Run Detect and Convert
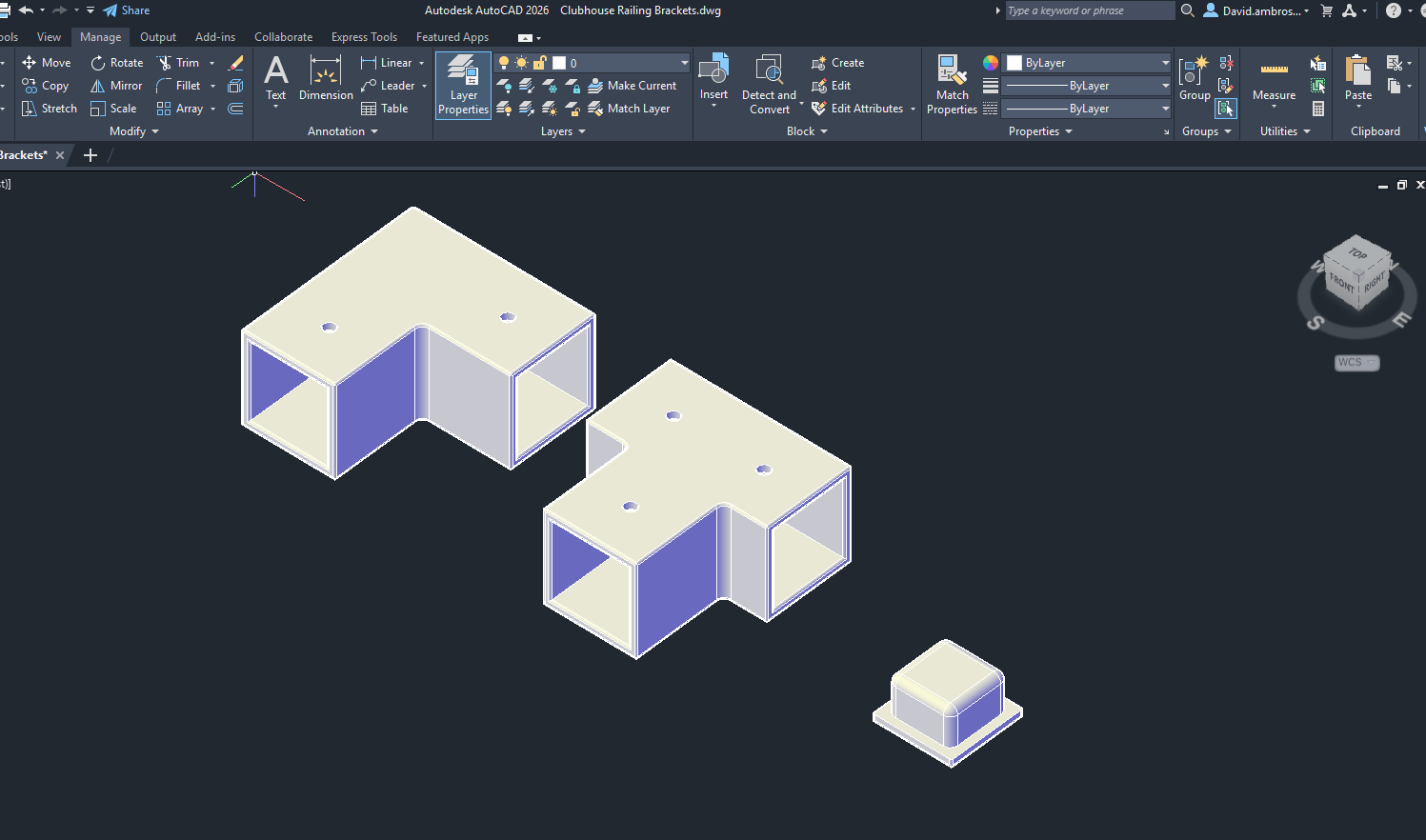 tap(769, 84)
